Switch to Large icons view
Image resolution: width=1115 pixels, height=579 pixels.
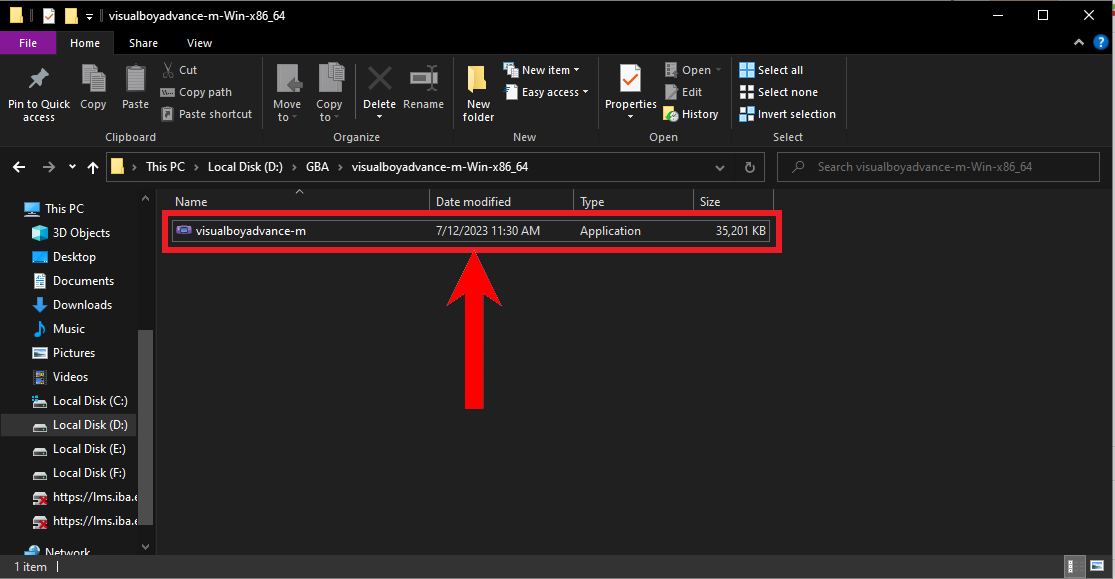[1097, 566]
